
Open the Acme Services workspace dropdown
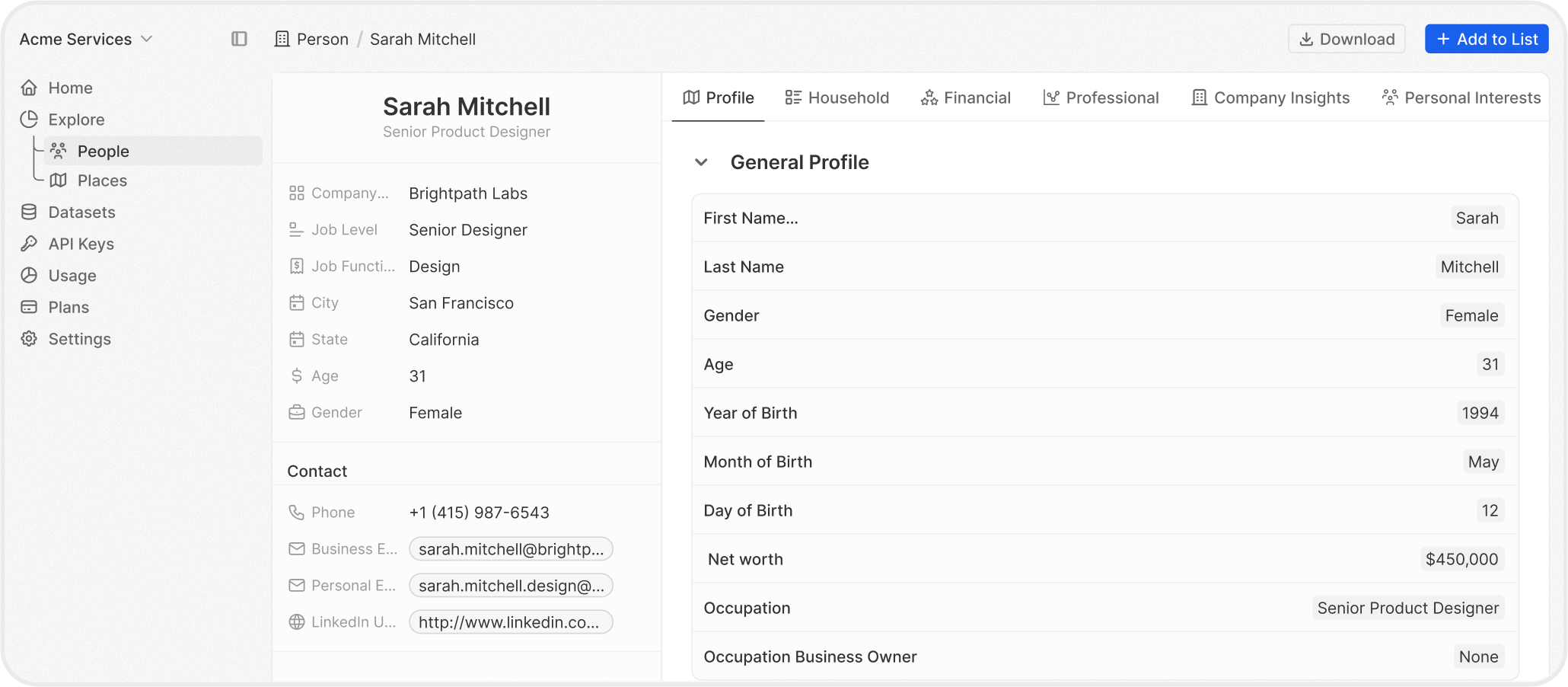pos(86,39)
